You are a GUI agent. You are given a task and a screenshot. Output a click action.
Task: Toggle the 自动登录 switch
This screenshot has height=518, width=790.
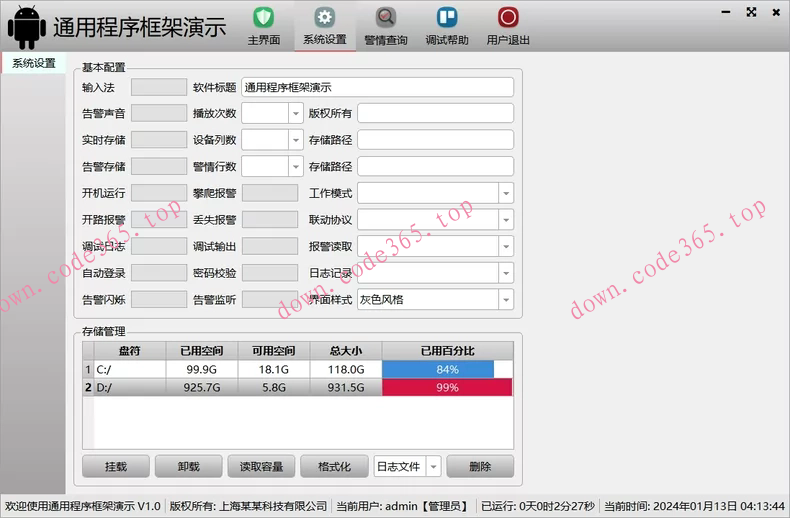(159, 273)
